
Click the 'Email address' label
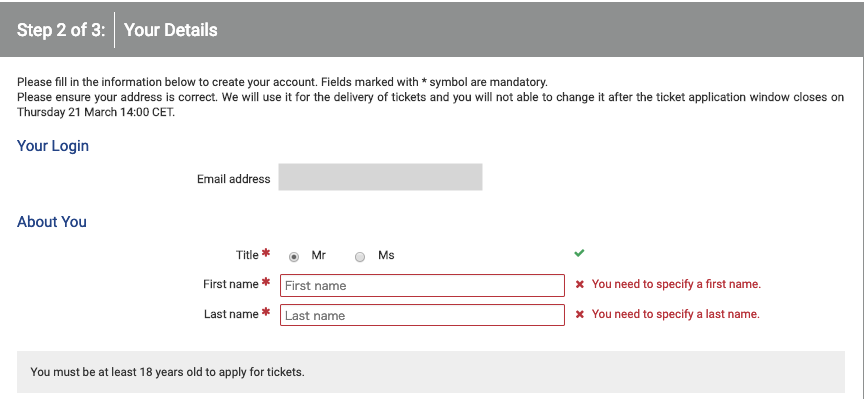point(234,179)
